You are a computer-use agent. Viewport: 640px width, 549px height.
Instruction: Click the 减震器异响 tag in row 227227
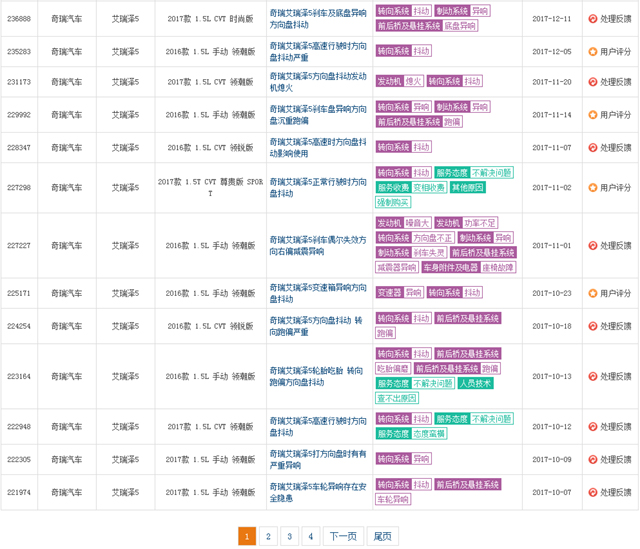click(x=397, y=268)
